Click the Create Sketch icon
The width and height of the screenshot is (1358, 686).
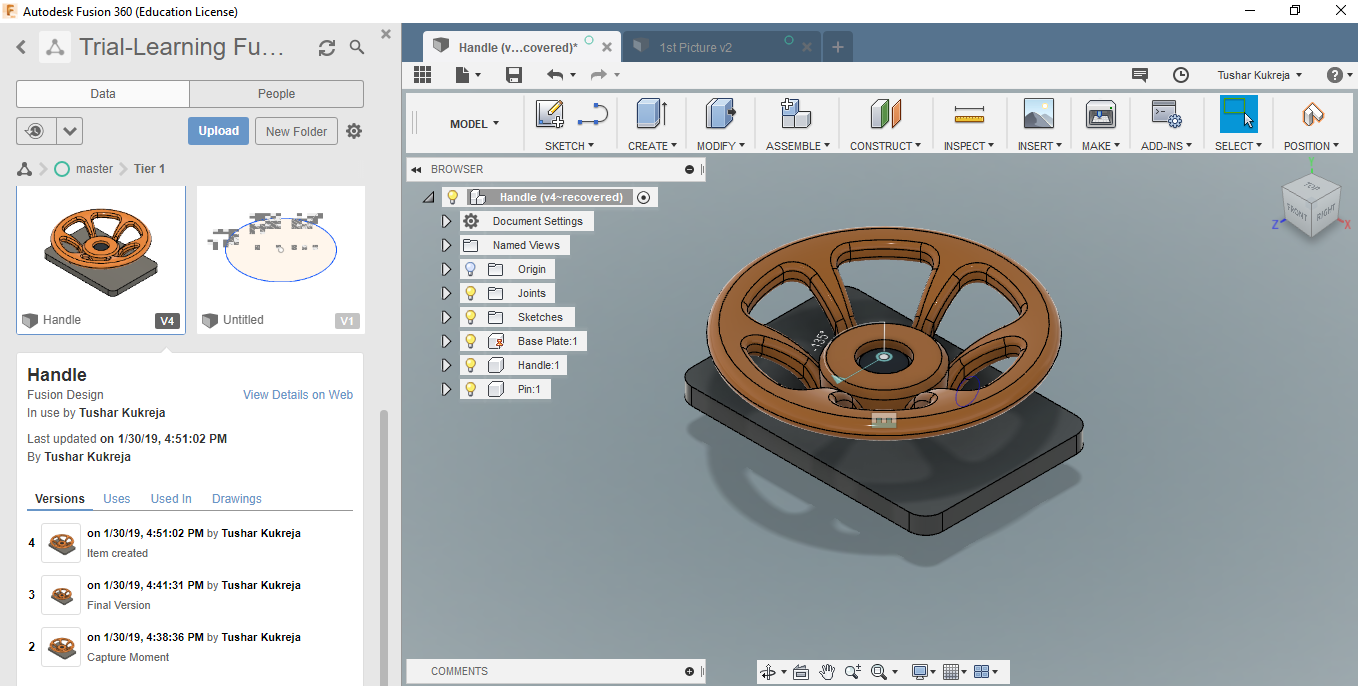549,114
